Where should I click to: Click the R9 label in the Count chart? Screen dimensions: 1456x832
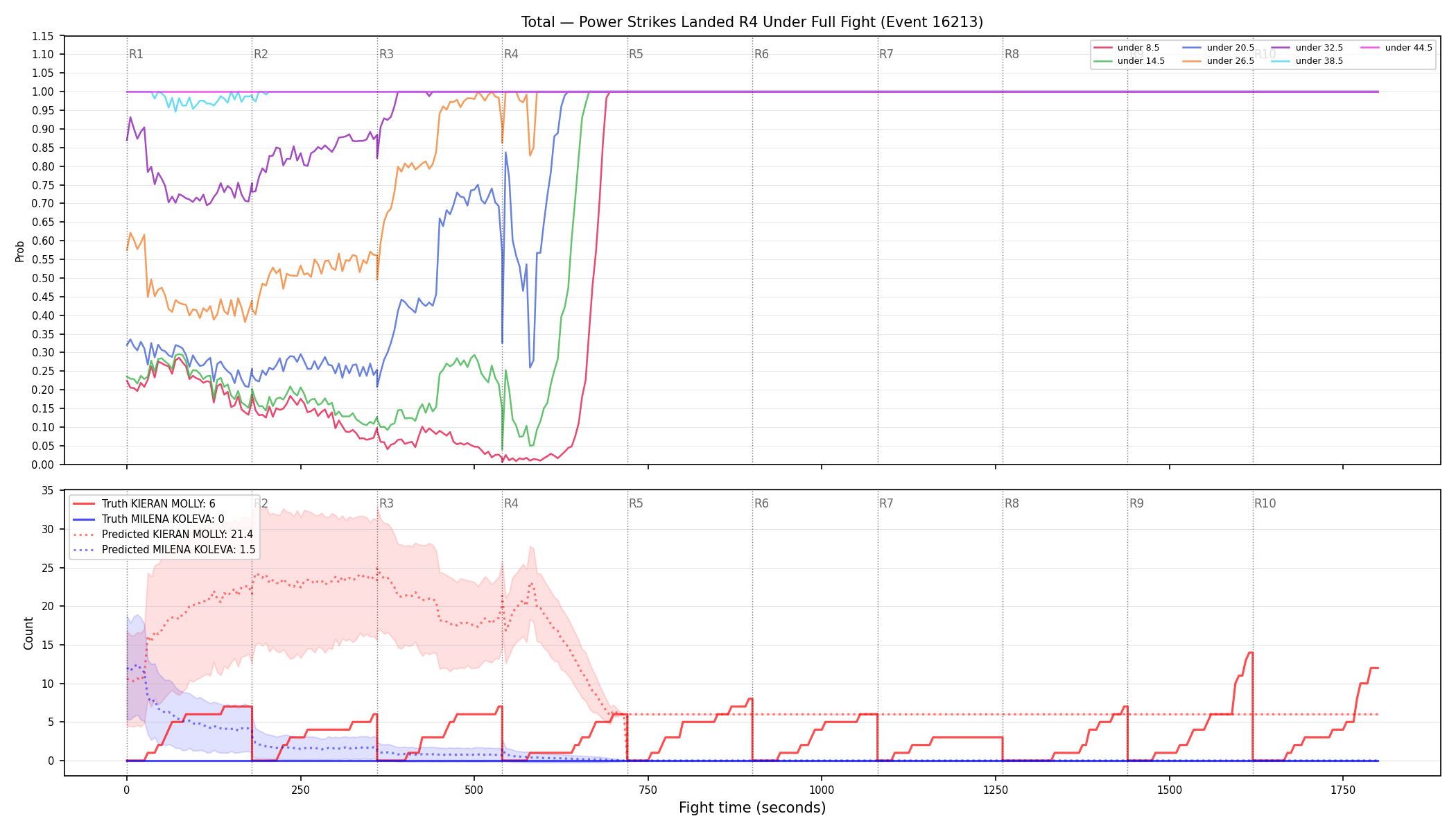pyautogui.click(x=1136, y=503)
